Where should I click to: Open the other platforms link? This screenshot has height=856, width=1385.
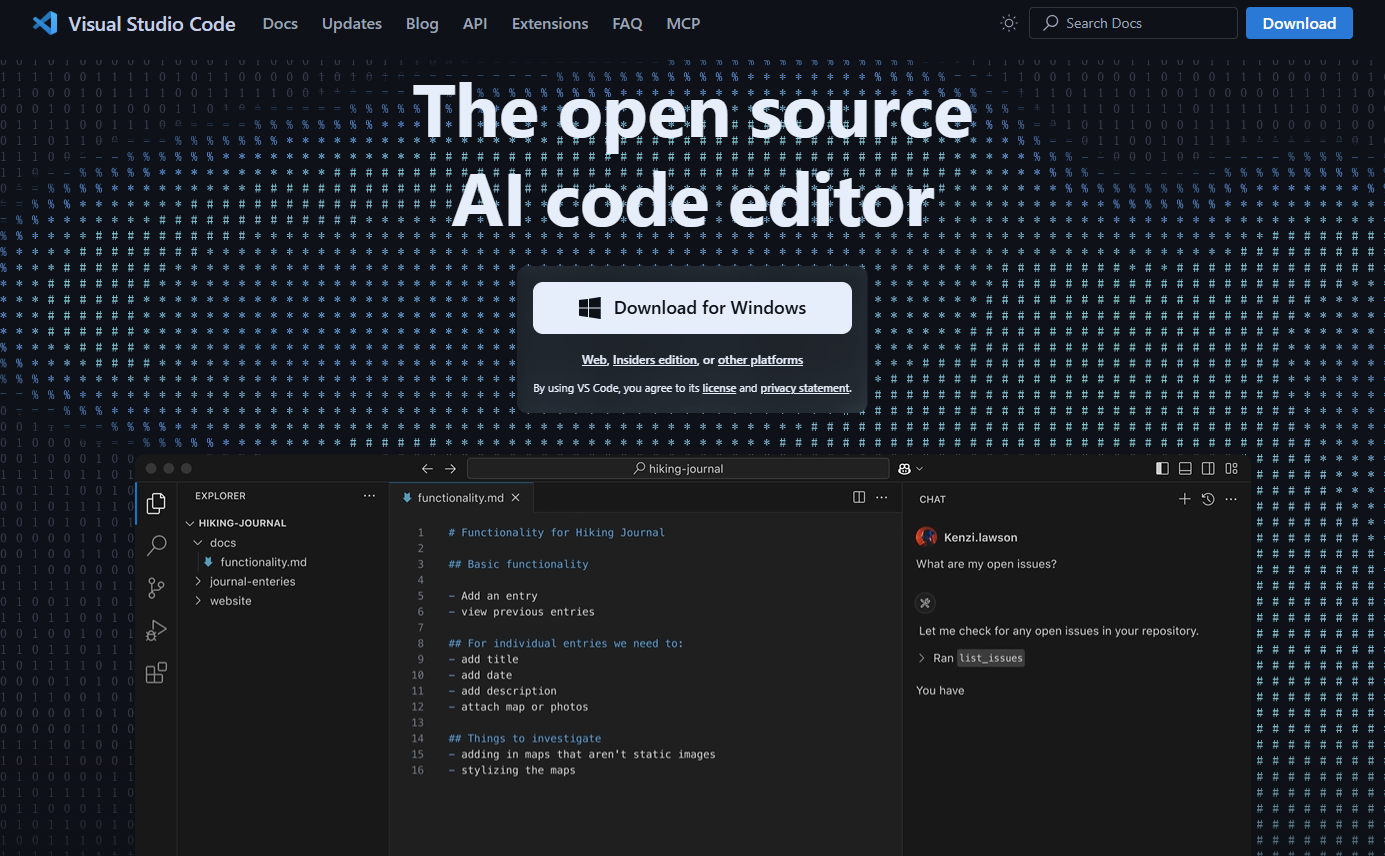762,359
